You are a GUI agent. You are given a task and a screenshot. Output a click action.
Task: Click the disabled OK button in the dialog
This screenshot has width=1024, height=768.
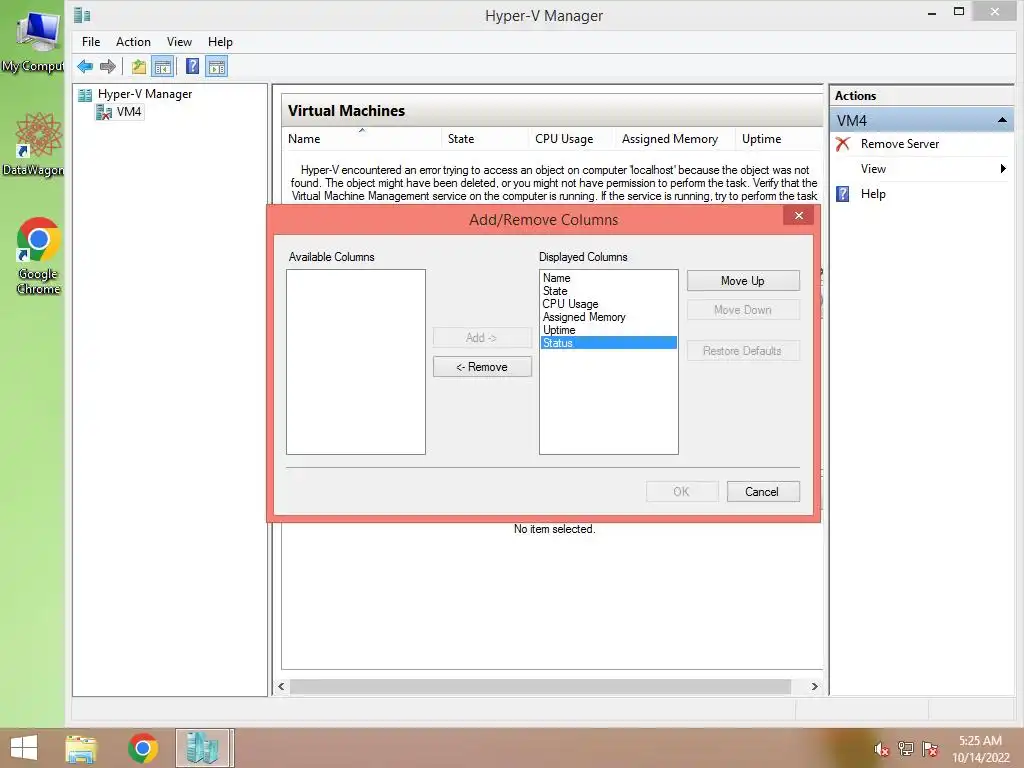tap(682, 492)
